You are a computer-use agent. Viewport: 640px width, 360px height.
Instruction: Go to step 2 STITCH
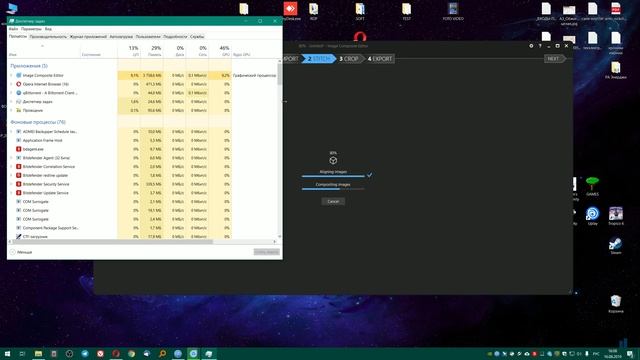(x=318, y=59)
